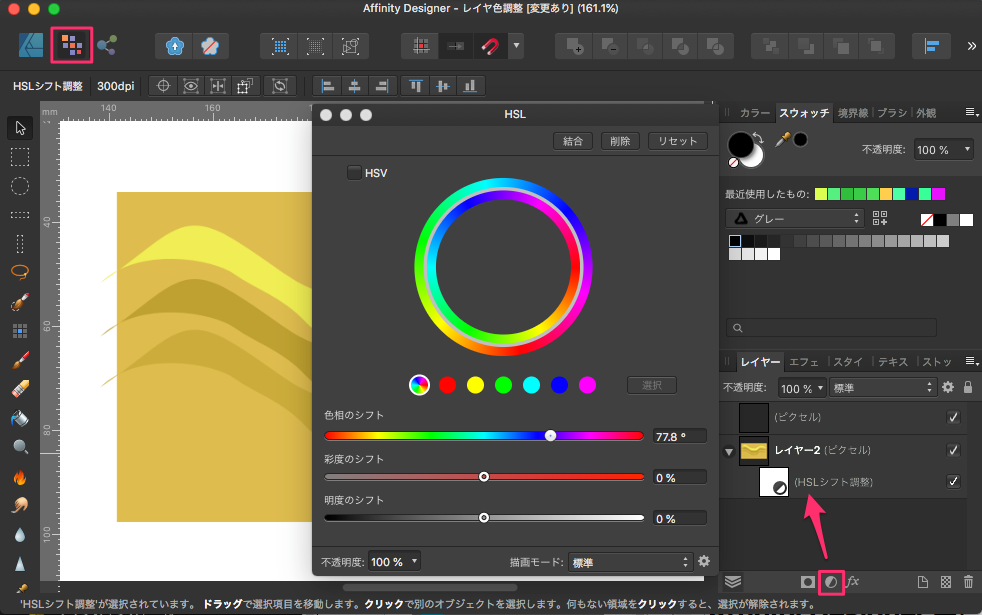Click the swatch search field
982x615 pixels.
pos(832,327)
